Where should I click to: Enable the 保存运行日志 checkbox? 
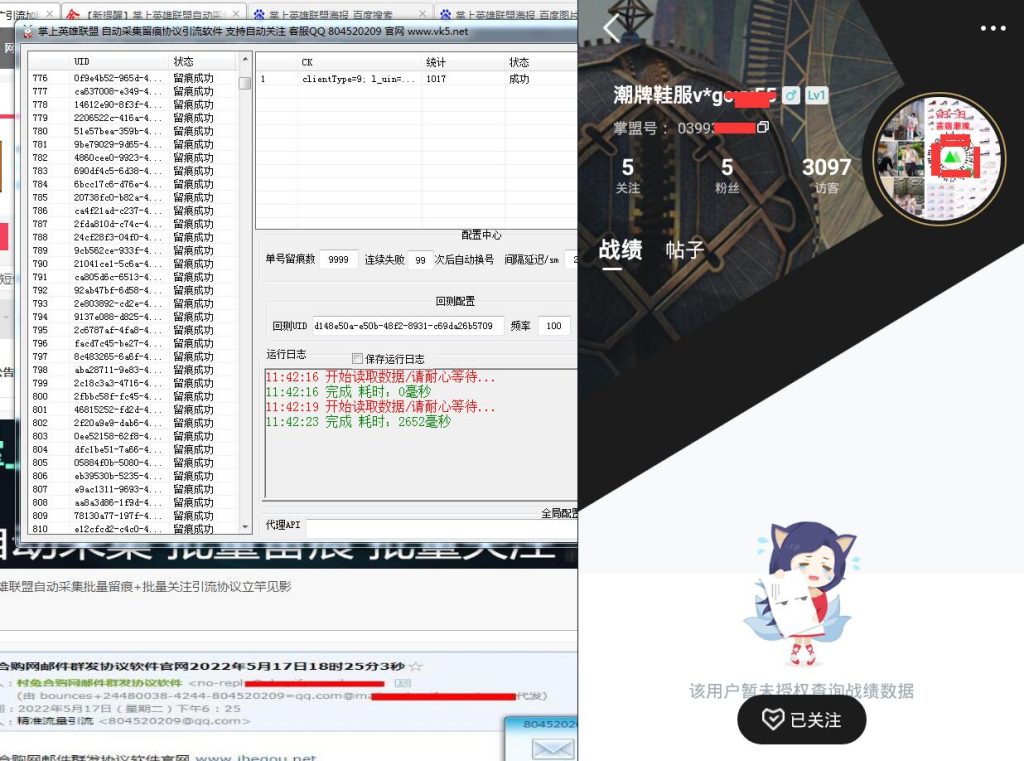click(357, 359)
